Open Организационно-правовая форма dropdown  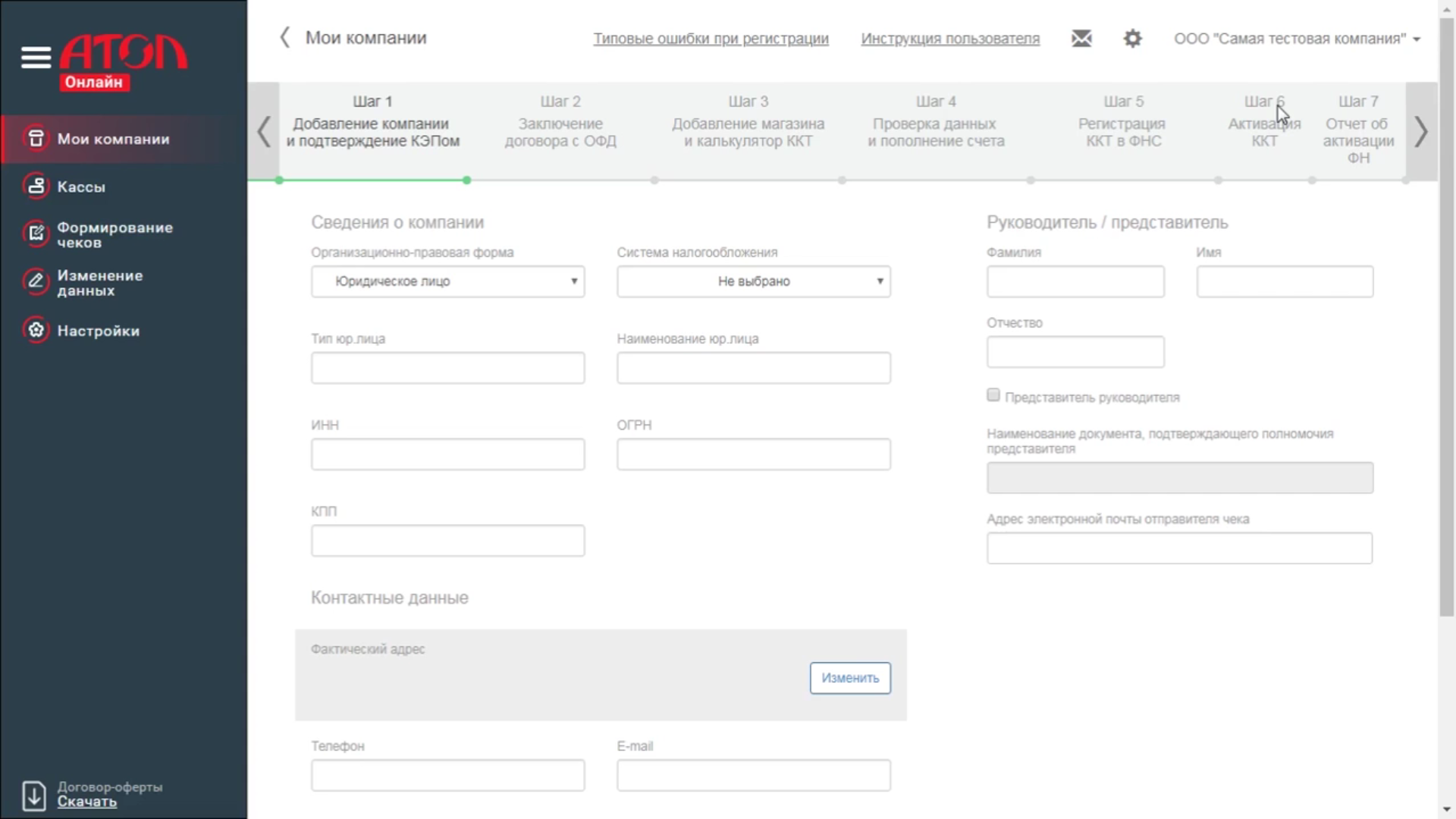[x=447, y=281]
